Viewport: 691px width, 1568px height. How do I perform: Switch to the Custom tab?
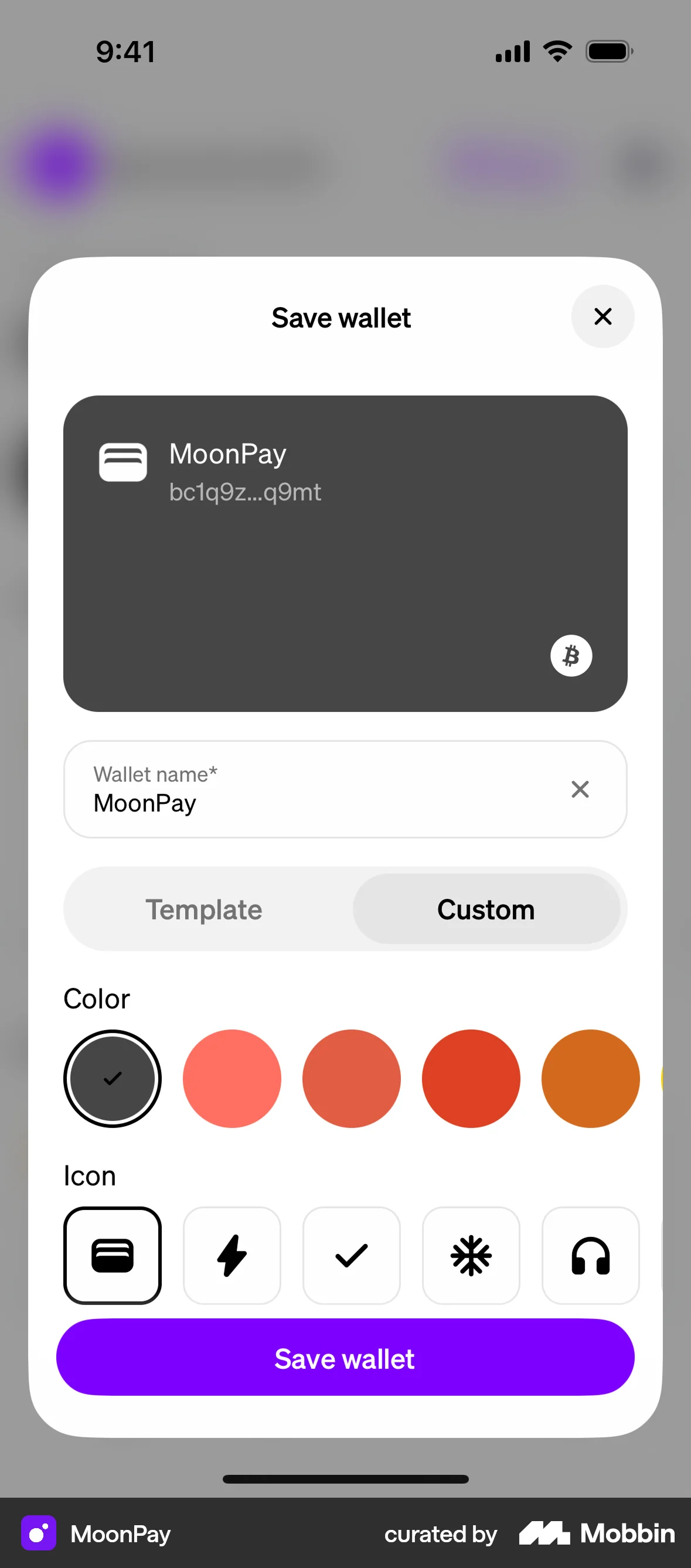point(486,909)
